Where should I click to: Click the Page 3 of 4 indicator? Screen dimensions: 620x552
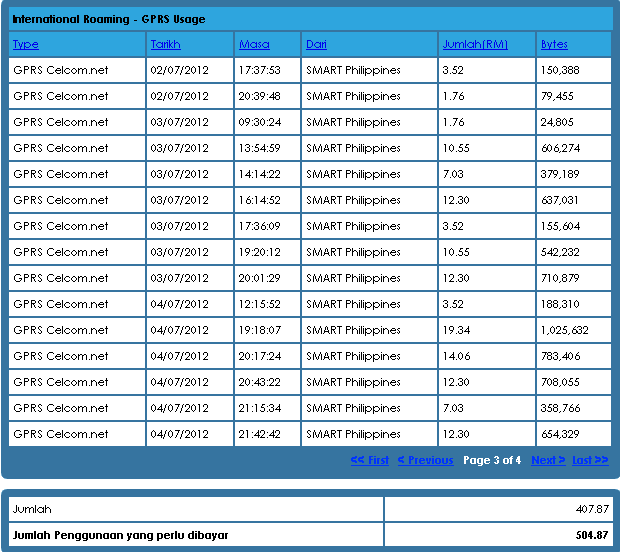point(492,460)
